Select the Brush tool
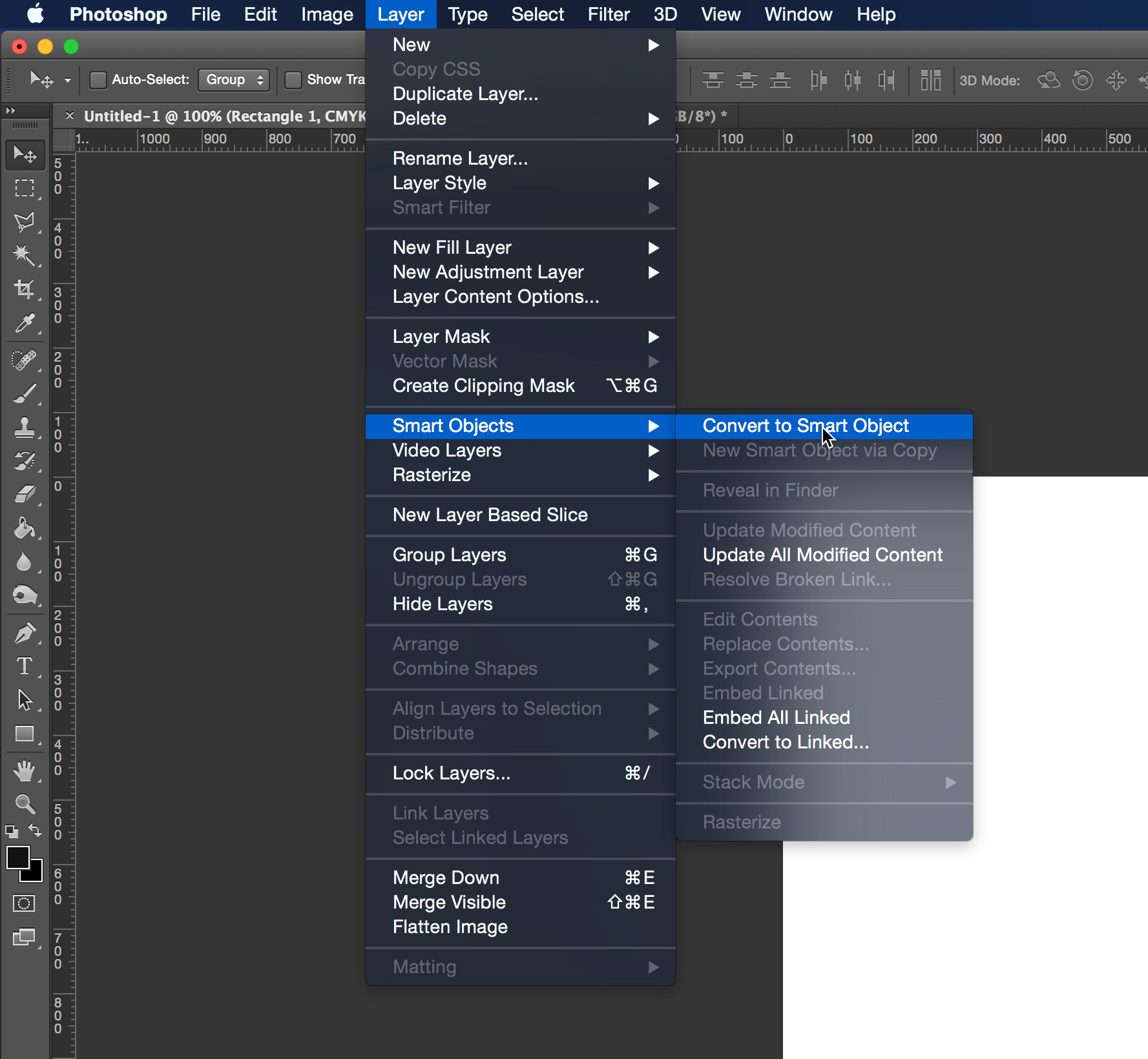This screenshot has width=1148, height=1059. [x=25, y=394]
